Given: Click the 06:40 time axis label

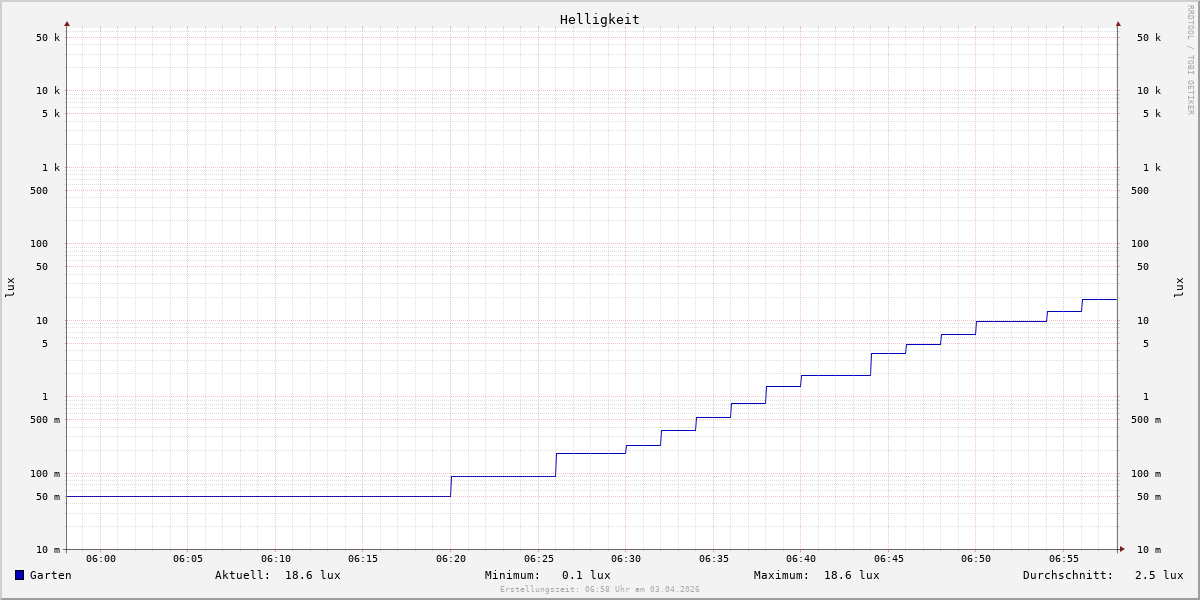Looking at the screenshot, I should [801, 559].
